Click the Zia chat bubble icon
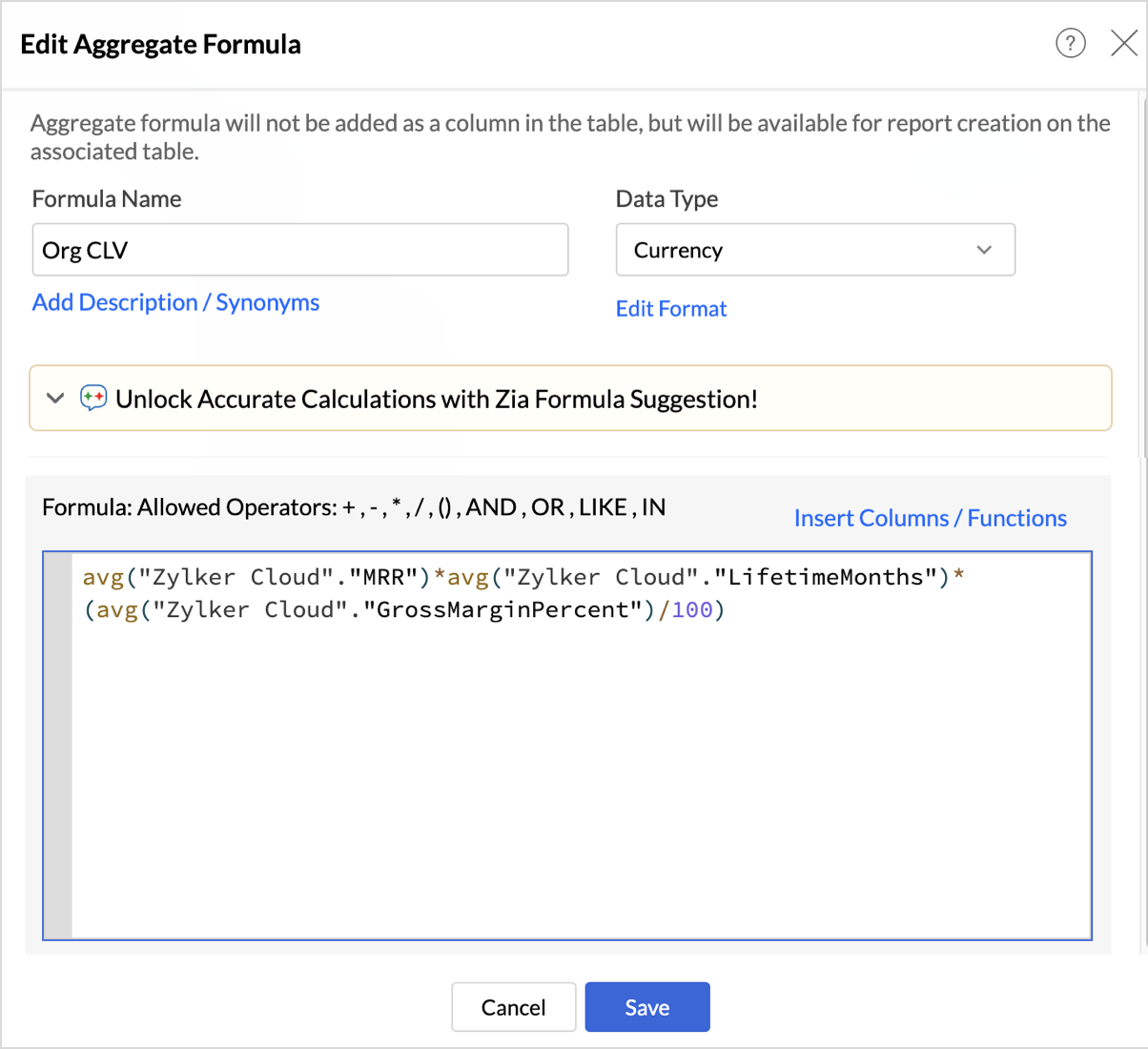The image size is (1148, 1049). coord(93,399)
